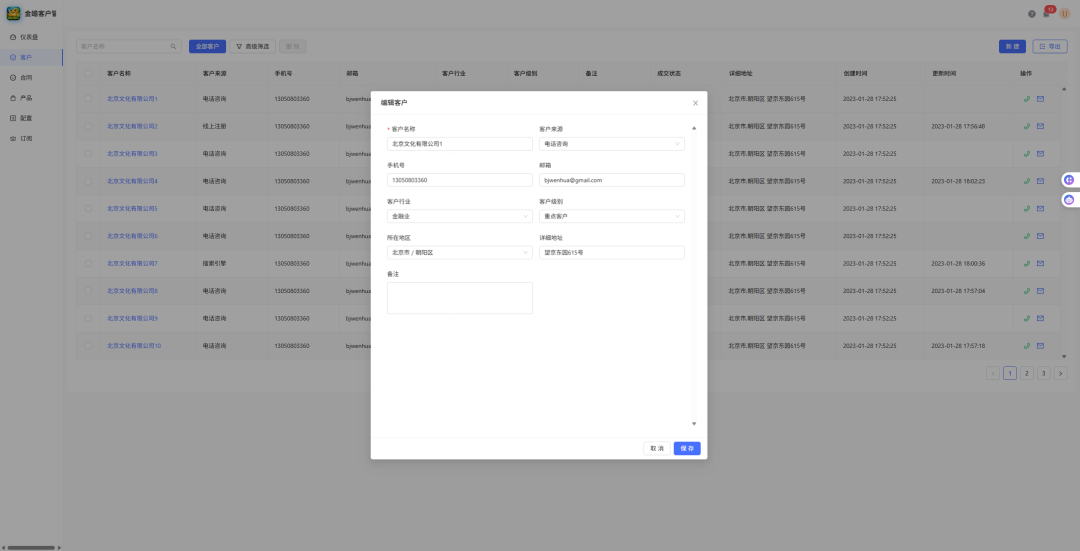Click the phone icon for 北京文化有限公司10
Screen dimensions: 1080x551
point(1026,346)
